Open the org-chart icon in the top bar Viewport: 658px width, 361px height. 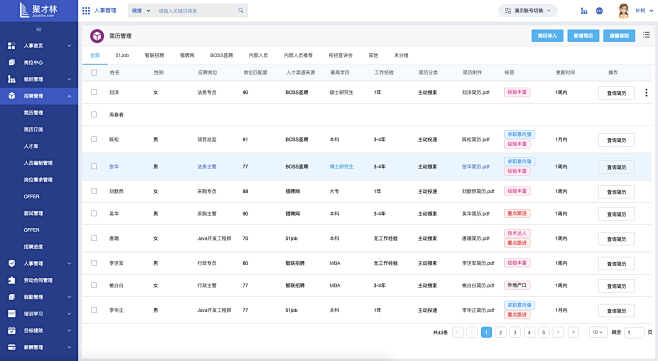pos(584,11)
